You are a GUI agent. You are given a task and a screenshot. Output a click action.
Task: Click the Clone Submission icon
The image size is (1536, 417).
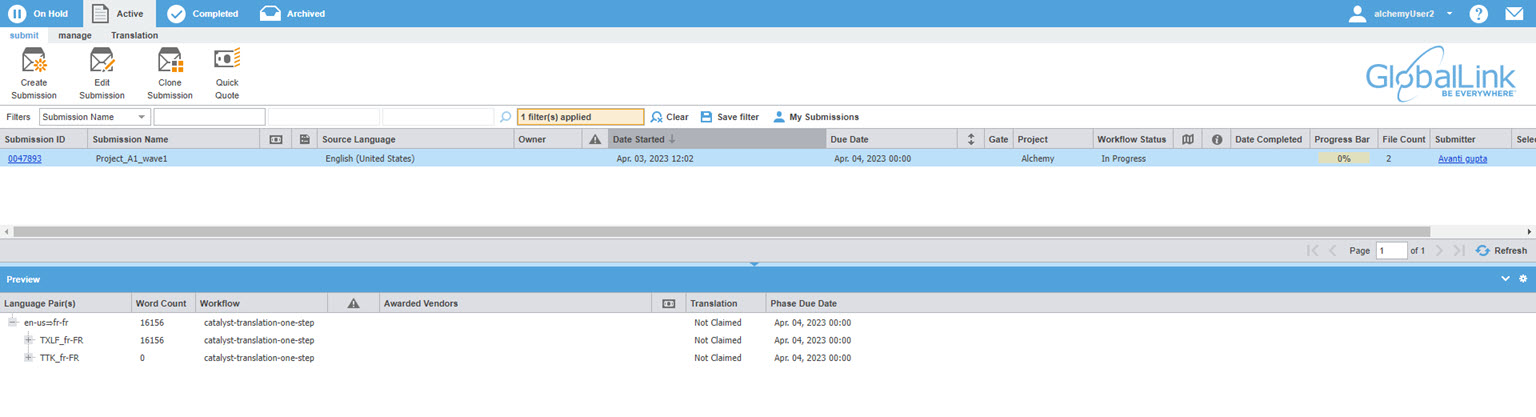pos(170,62)
